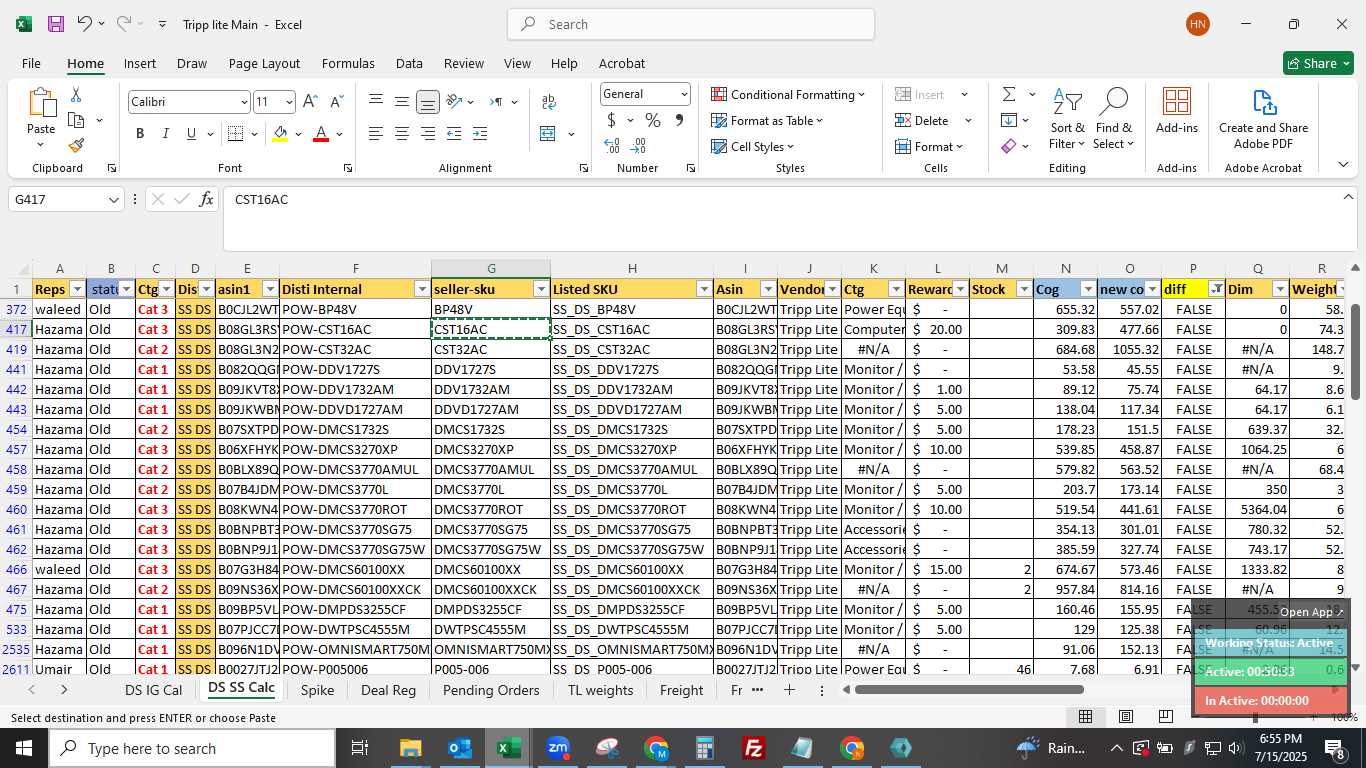
Task: Save the workbook with the Save icon
Action: tap(56, 24)
